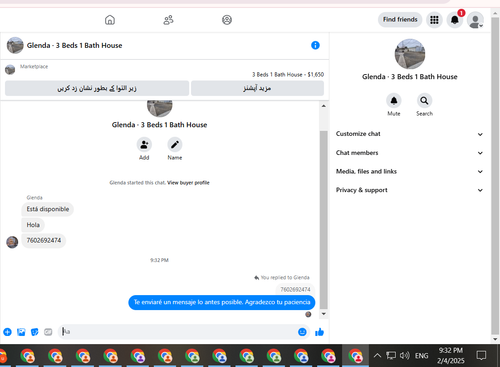Click the Mute bell icon in side panel
The width and height of the screenshot is (500, 367).
(394, 101)
